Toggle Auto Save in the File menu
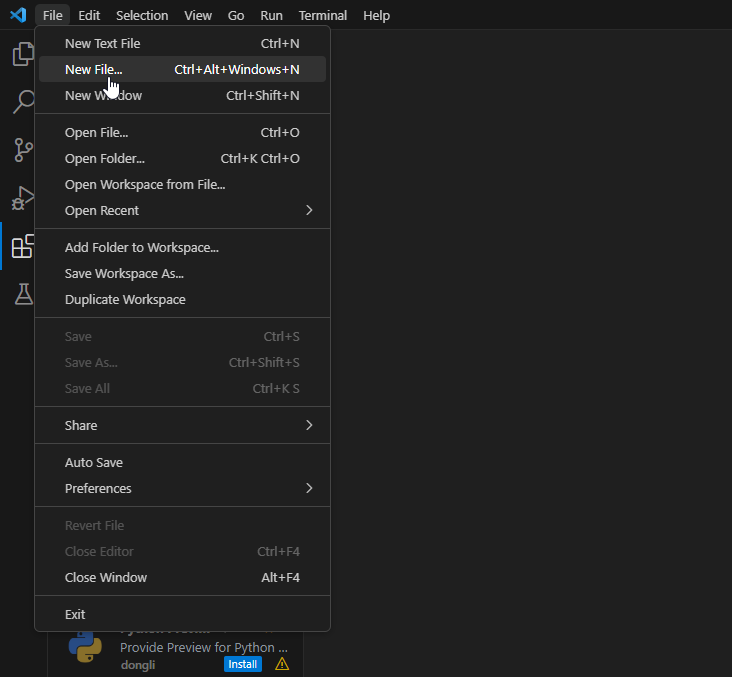Screen dimensions: 732x677 pyautogui.click(x=94, y=462)
